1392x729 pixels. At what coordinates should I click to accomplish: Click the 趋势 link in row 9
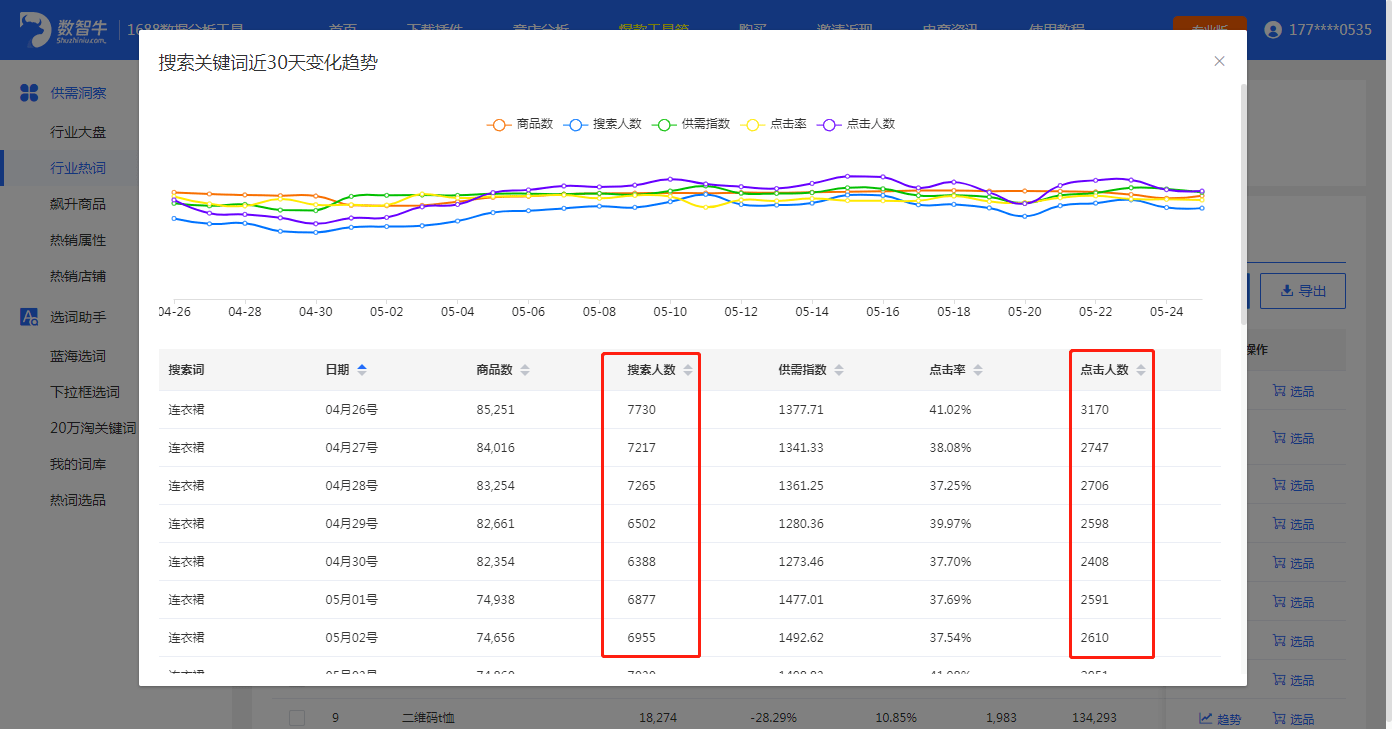[1220, 718]
